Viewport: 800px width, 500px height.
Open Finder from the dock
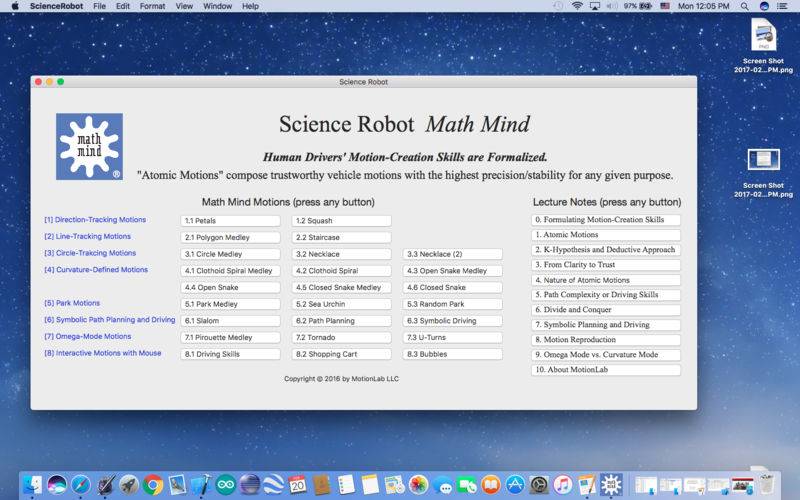point(33,485)
